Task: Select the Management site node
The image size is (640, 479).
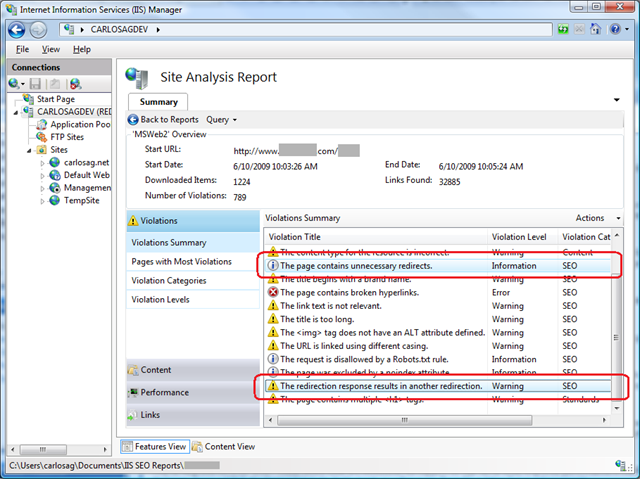Action: click(x=87, y=188)
